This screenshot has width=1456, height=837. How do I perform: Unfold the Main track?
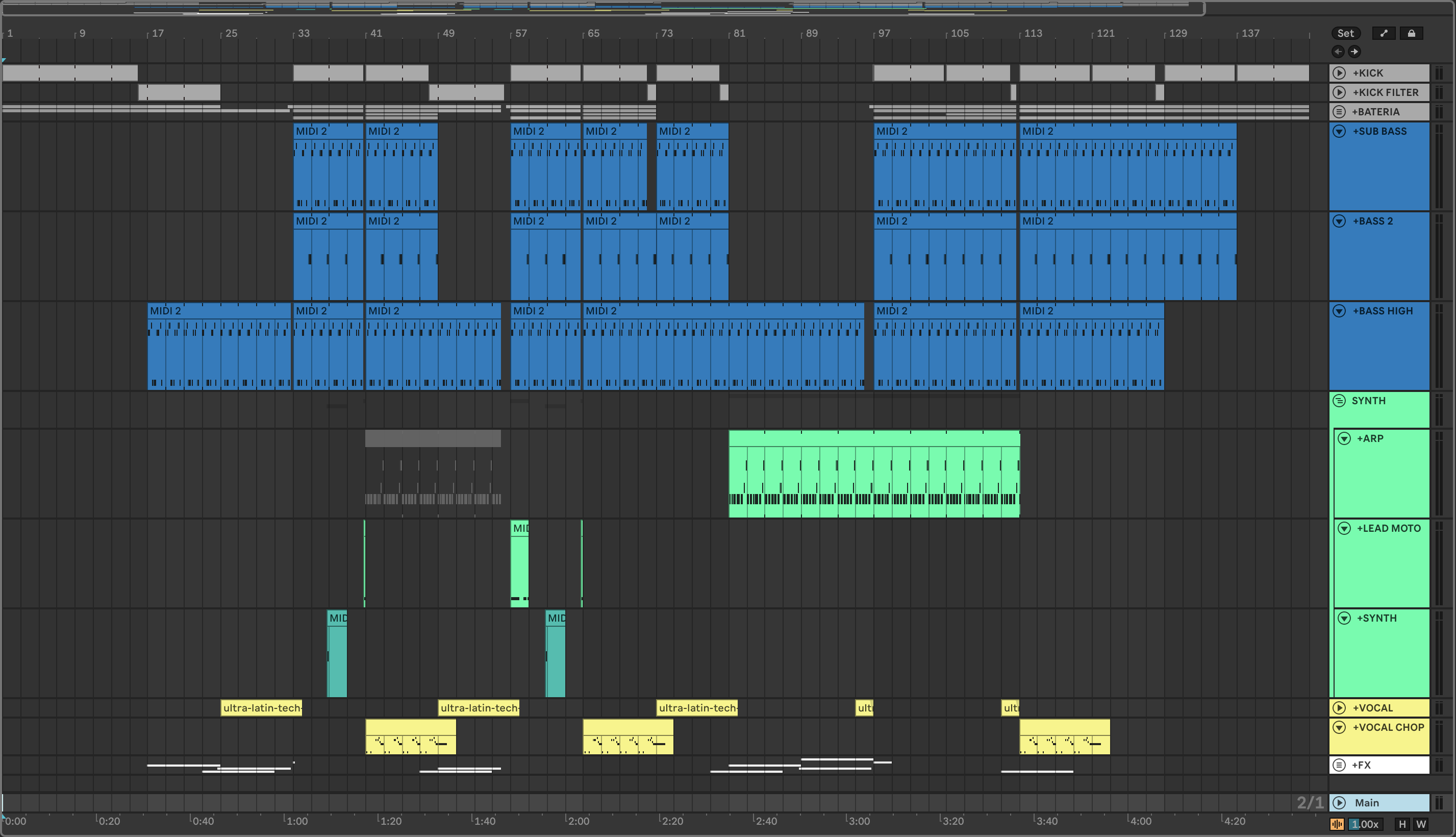point(1339,802)
